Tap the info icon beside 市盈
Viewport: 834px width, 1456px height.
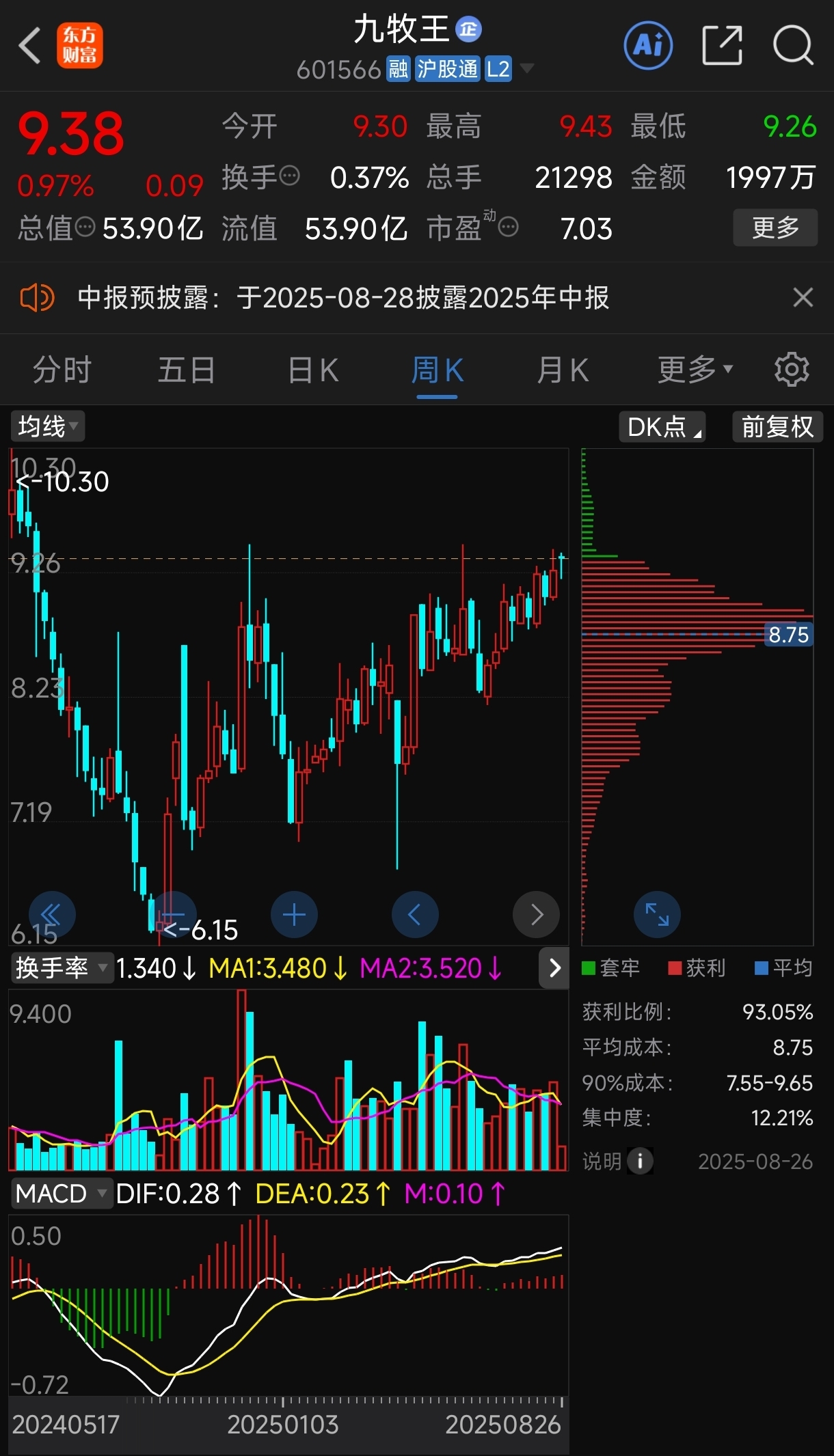tap(508, 227)
